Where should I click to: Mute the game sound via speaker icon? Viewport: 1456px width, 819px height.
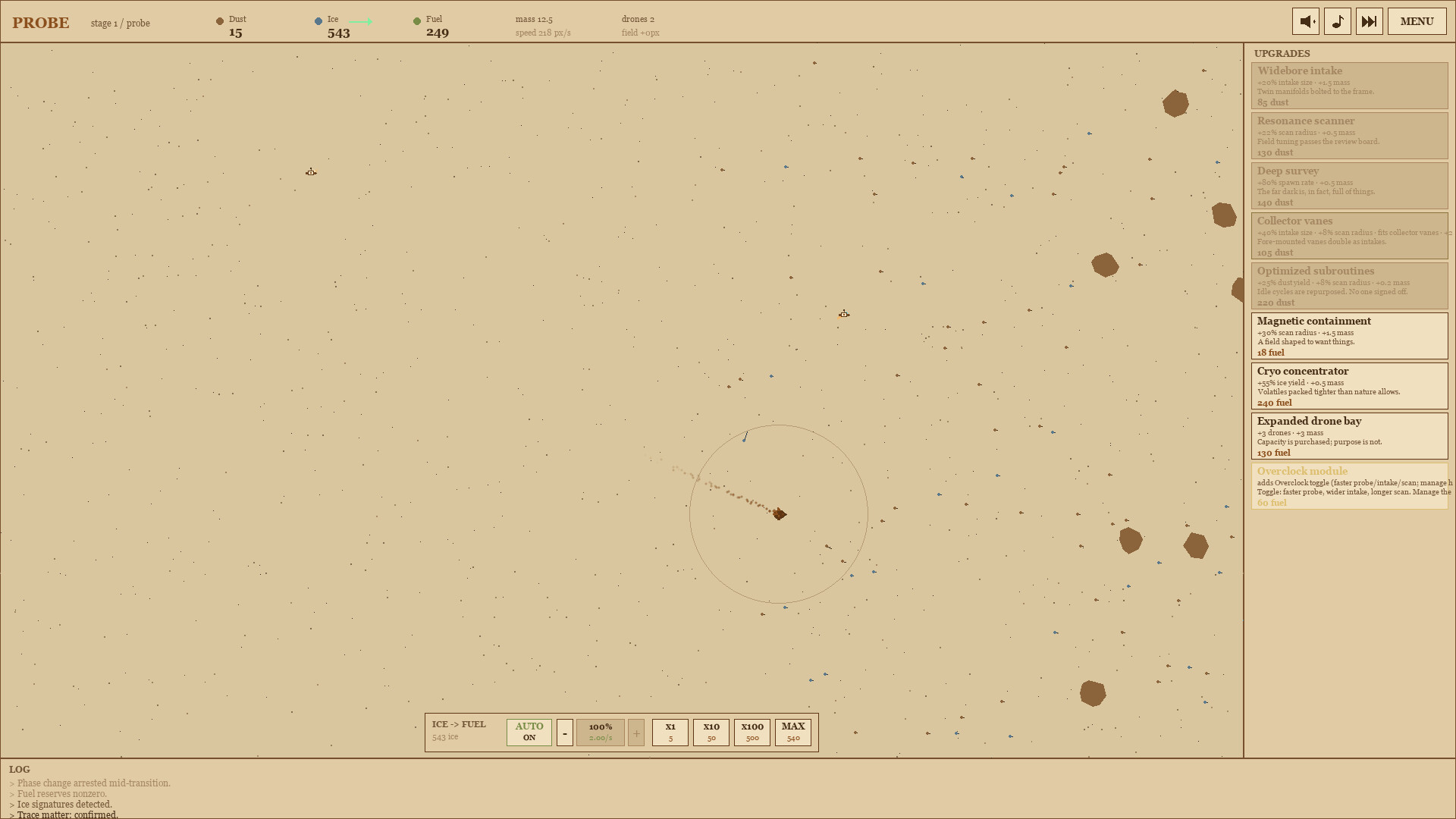(x=1305, y=20)
